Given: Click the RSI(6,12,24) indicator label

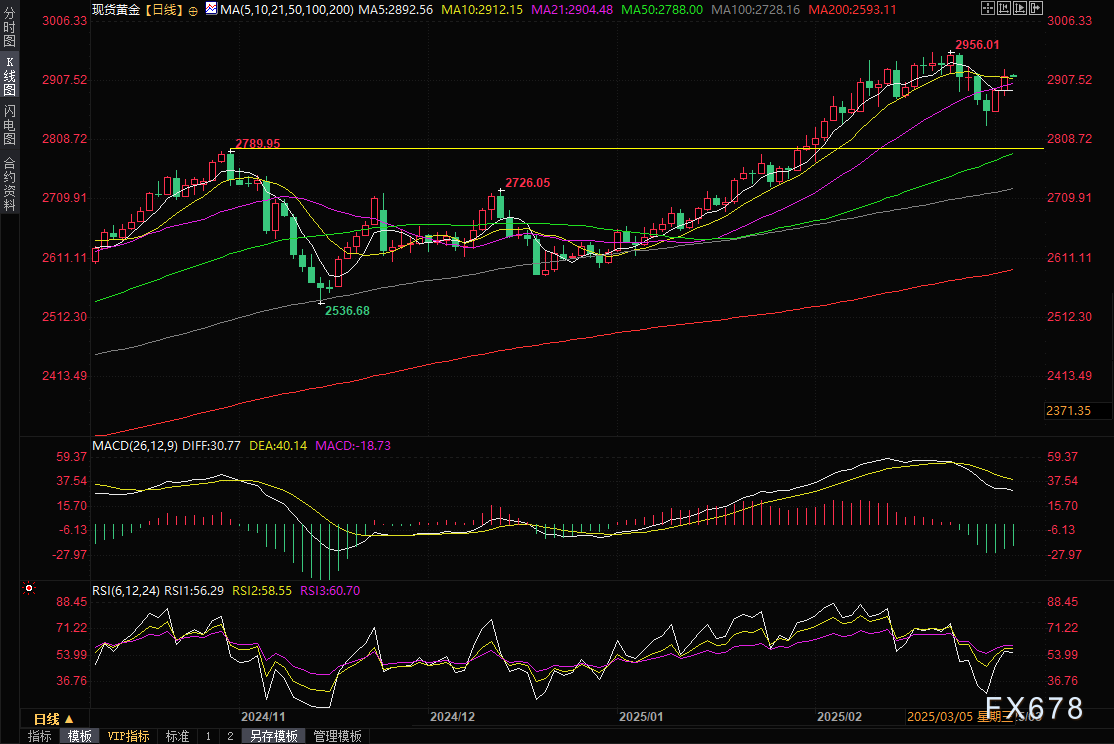Looking at the screenshot, I should [126, 591].
